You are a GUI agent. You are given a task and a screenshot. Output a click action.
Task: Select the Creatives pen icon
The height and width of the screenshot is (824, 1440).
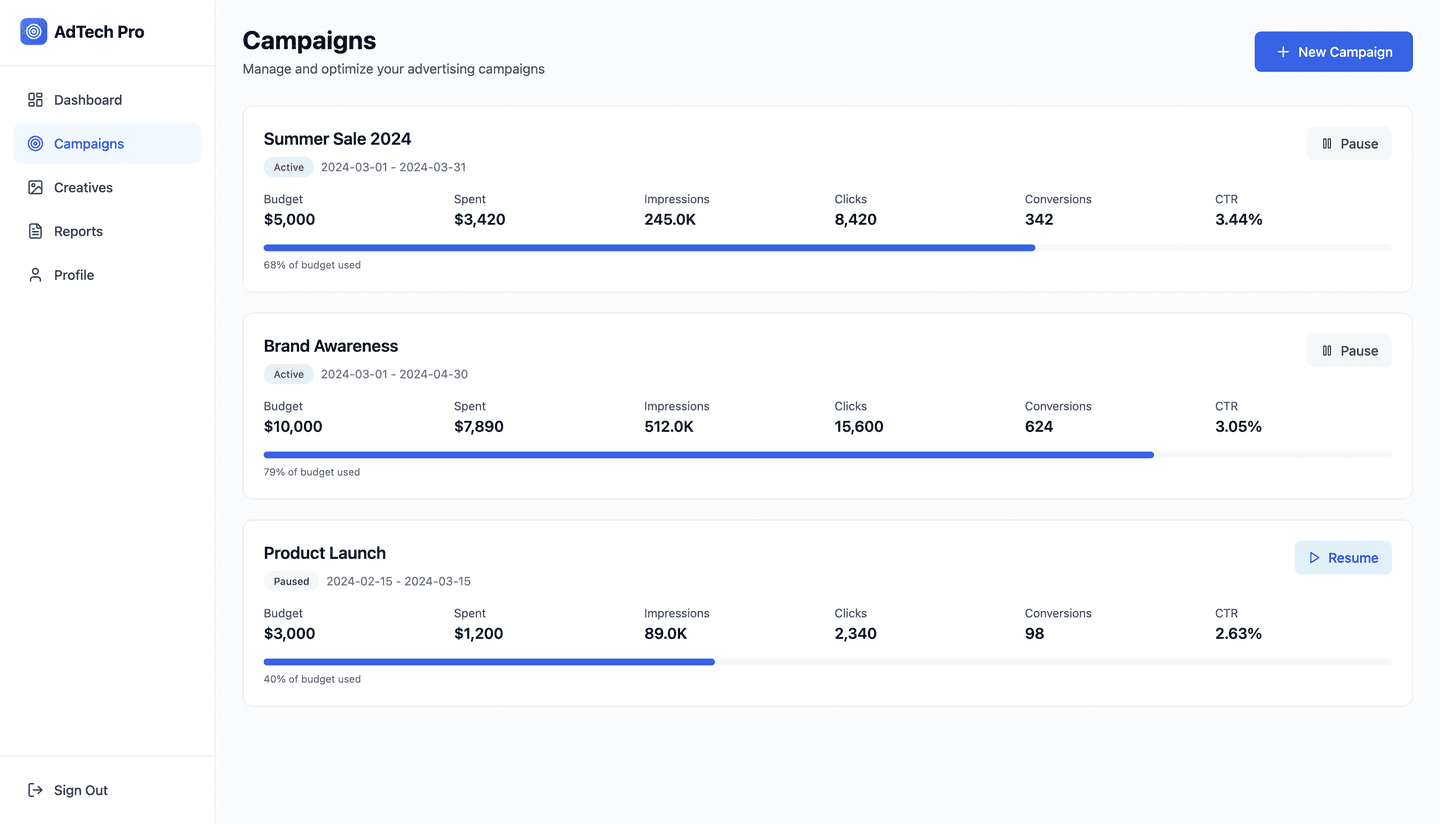[34, 187]
